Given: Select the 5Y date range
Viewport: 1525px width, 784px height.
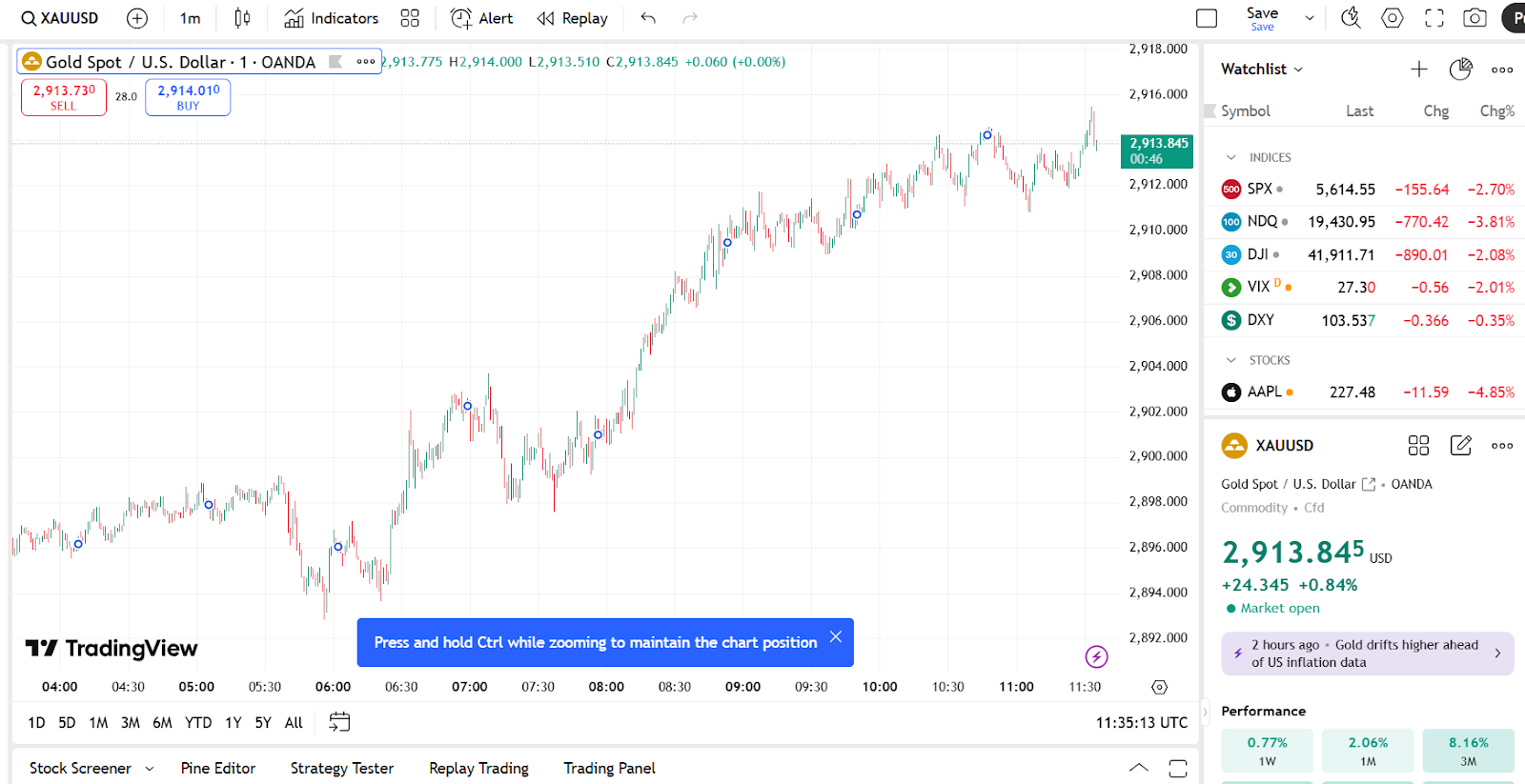Looking at the screenshot, I should (x=263, y=723).
